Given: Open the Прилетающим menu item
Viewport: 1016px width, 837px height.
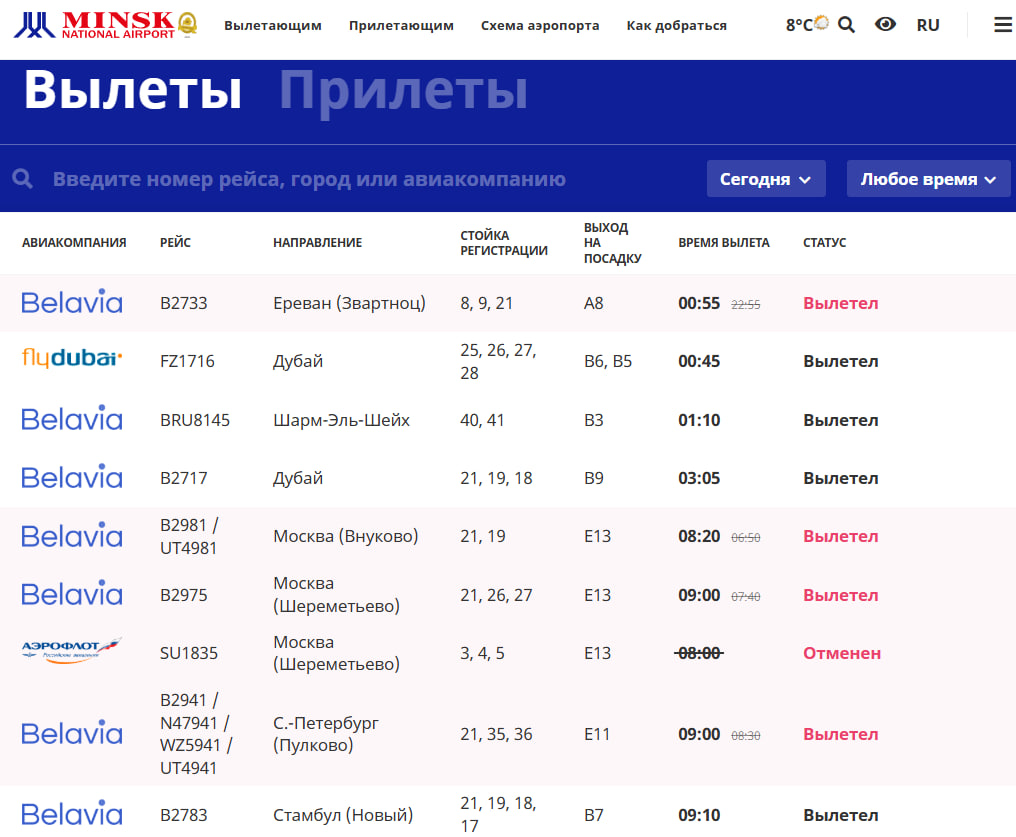Looking at the screenshot, I should (401, 25).
